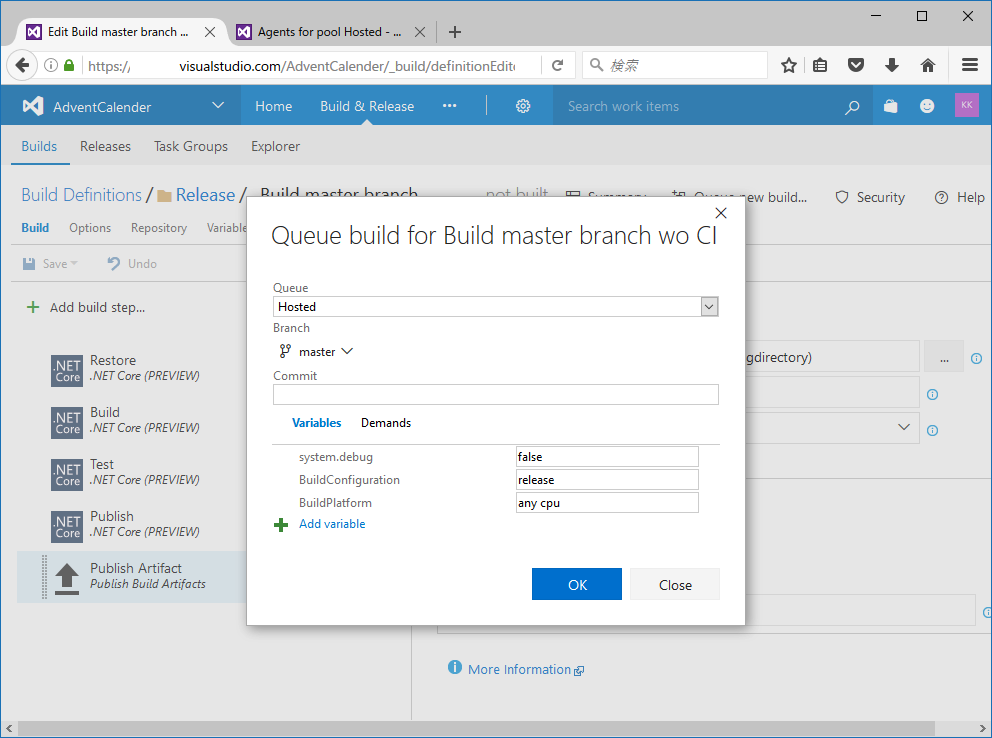This screenshot has width=992, height=738.
Task: Open the Save dropdown arrow
Action: [x=74, y=264]
